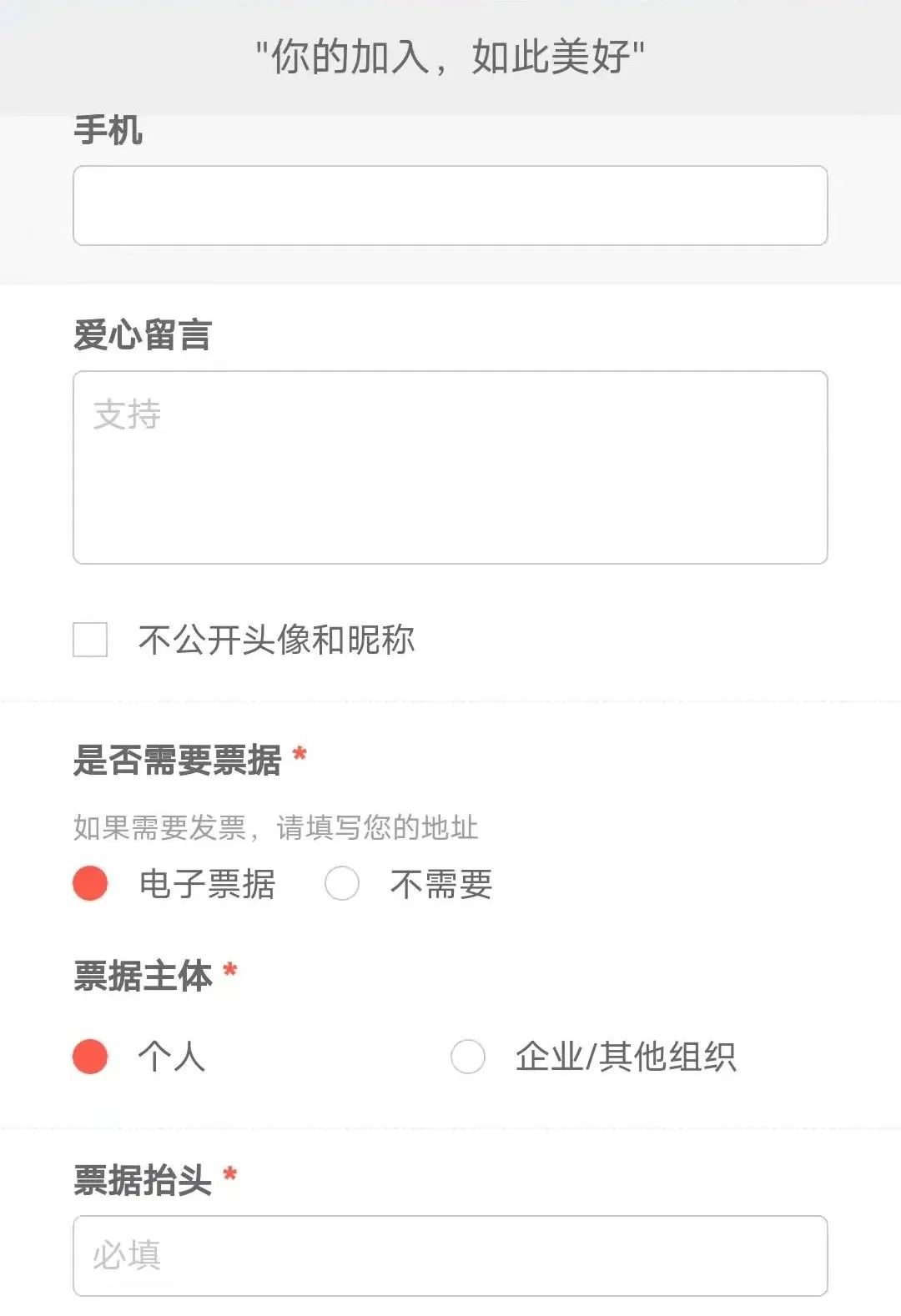Click the 票据抬头 required input field
The width and height of the screenshot is (901, 1316).
[450, 1255]
